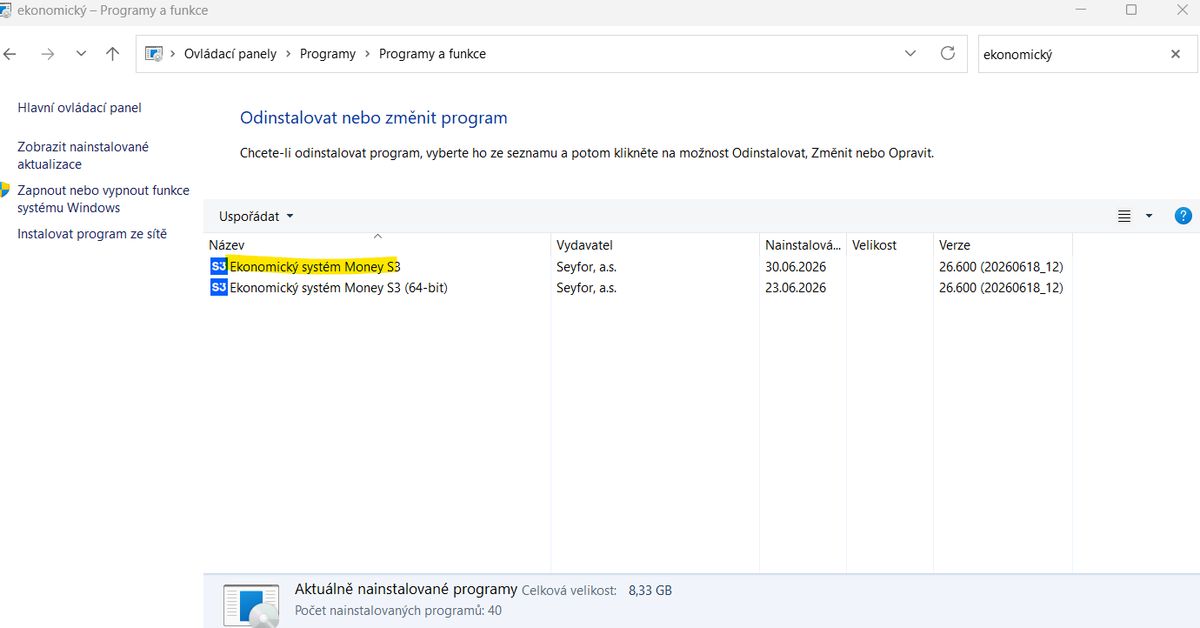Image resolution: width=1200 pixels, height=628 pixels.
Task: Open Zapnout nebo vypnout funkce systému Windows
Action: (103, 199)
